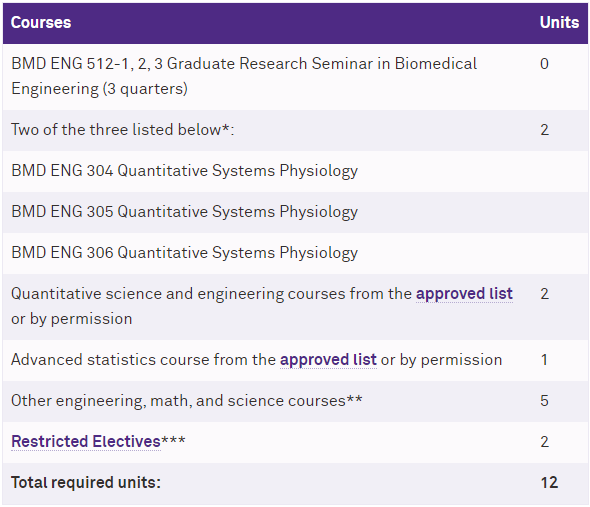Click the Advanced statistics course text
Screen dimensions: 590x507
pos(143,359)
